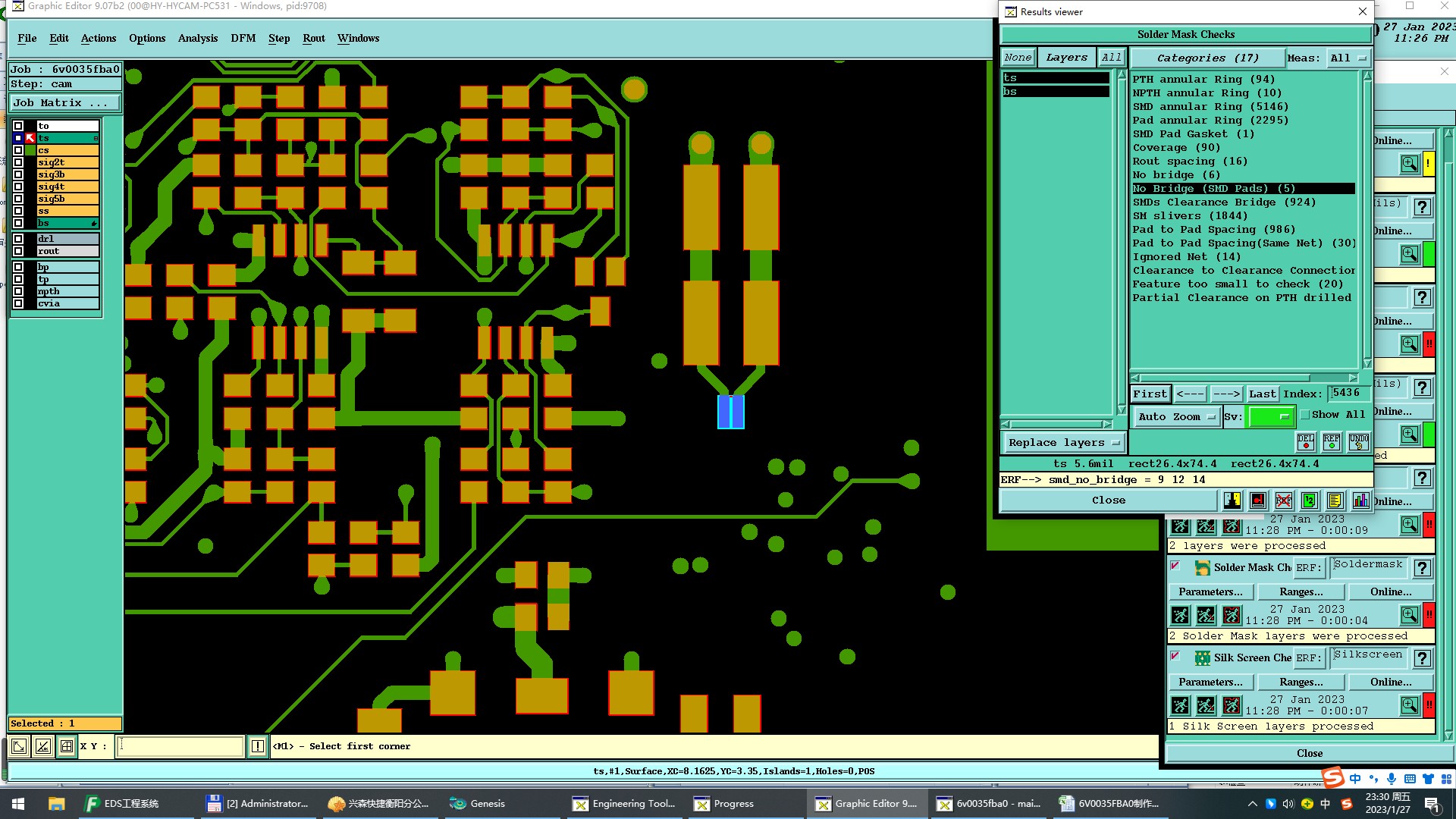Screen dimensions: 1456x819
Task: Click the Last result button
Action: point(1262,394)
